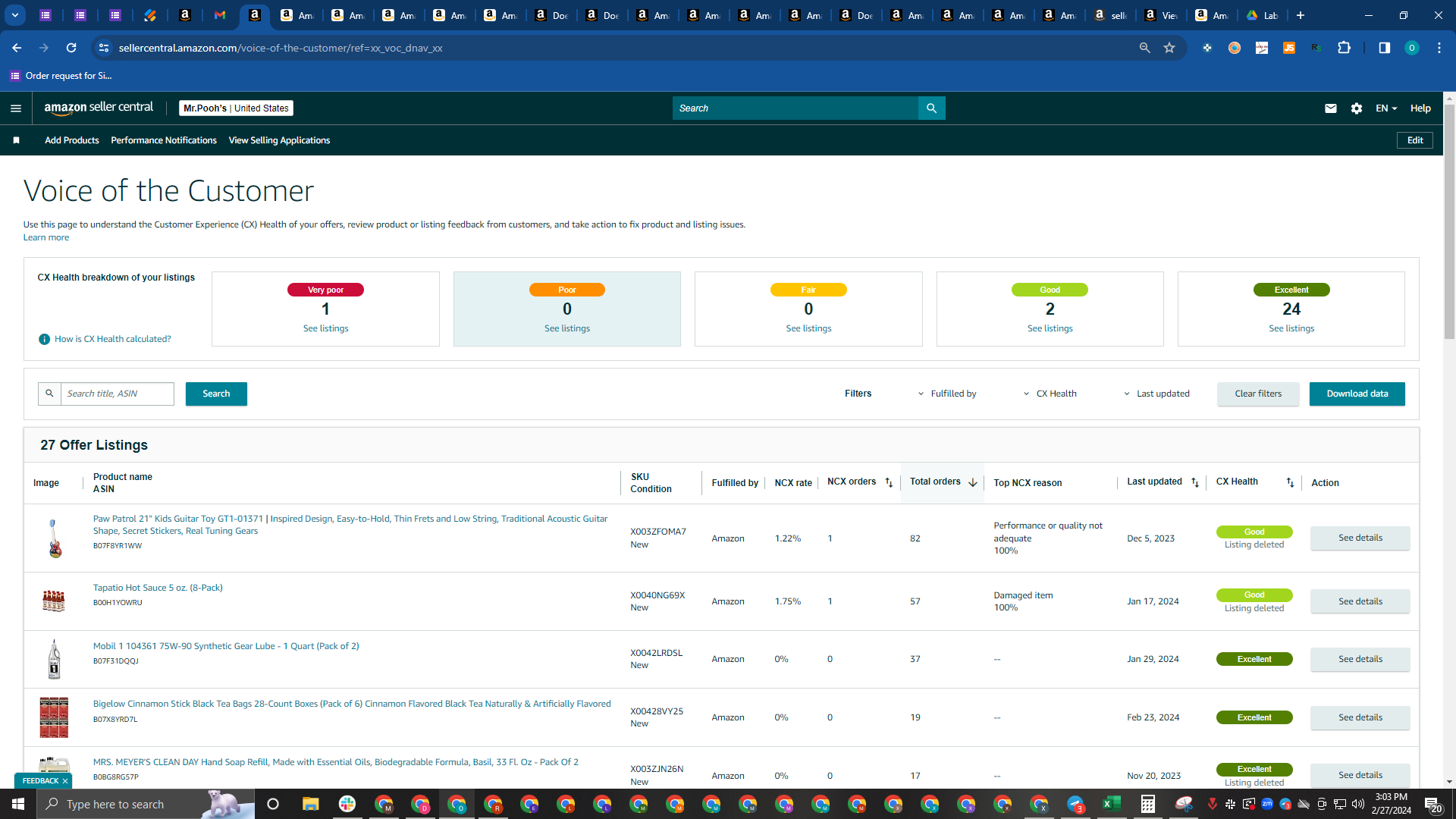Open View Selling Applications

click(279, 140)
